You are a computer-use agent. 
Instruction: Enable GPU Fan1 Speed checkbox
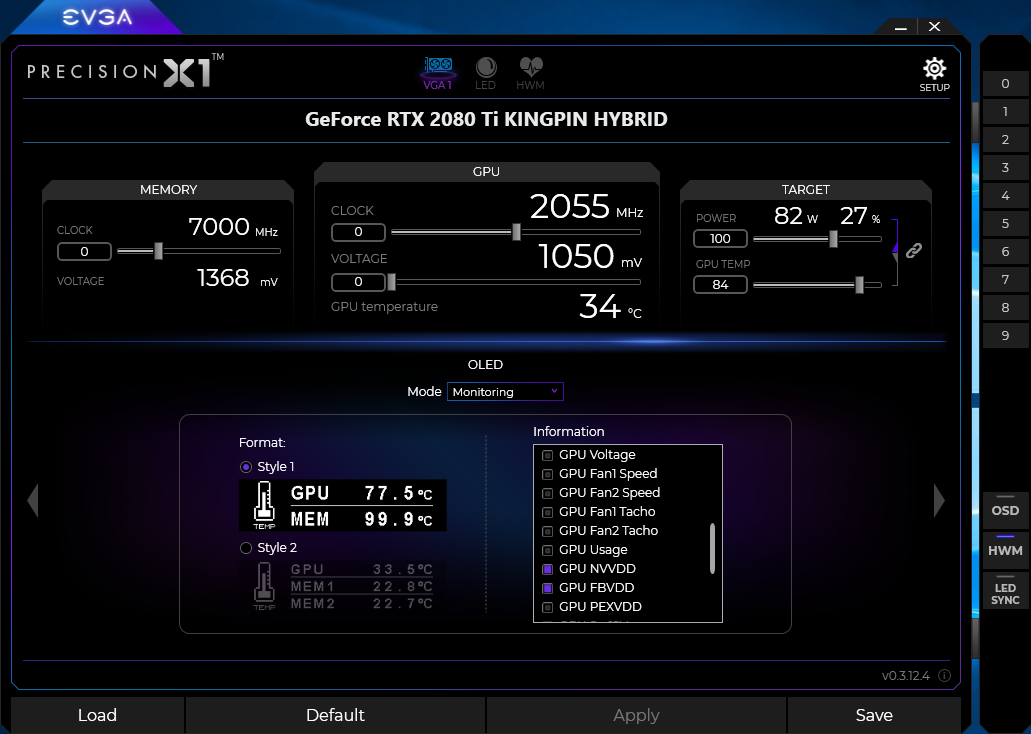pyautogui.click(x=547, y=474)
